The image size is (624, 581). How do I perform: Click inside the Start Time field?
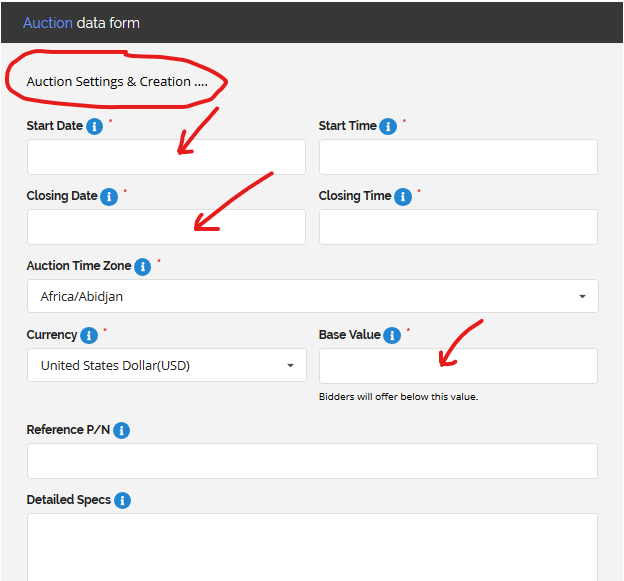(x=458, y=157)
